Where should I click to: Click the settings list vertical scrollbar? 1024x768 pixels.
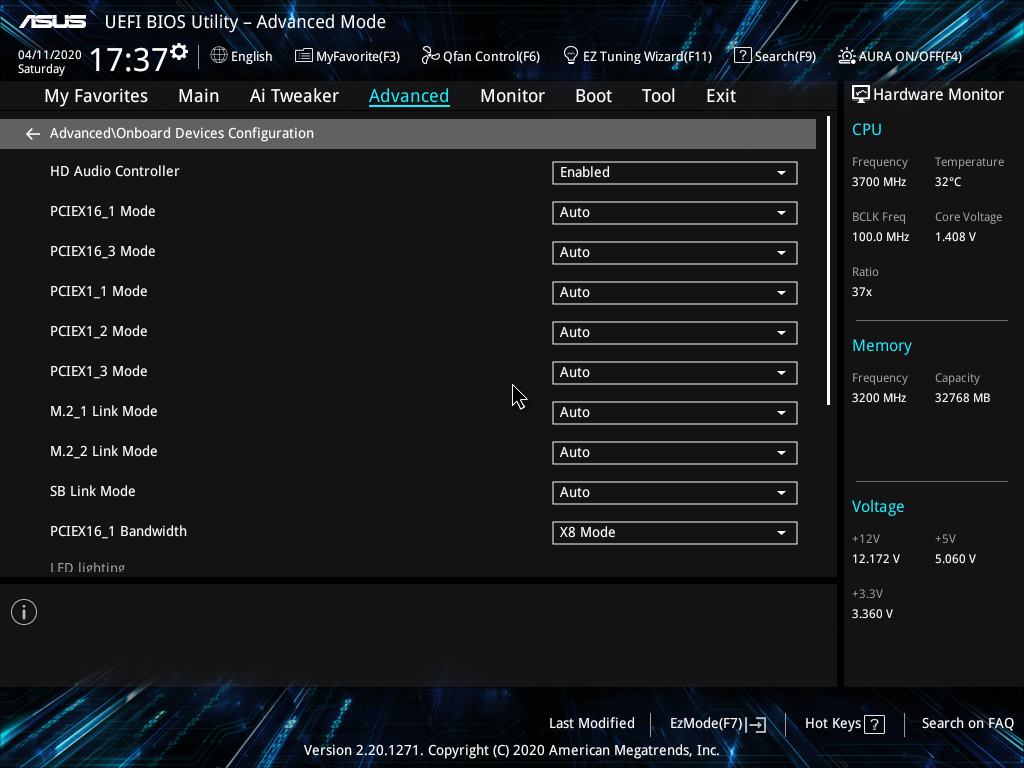coord(828,261)
